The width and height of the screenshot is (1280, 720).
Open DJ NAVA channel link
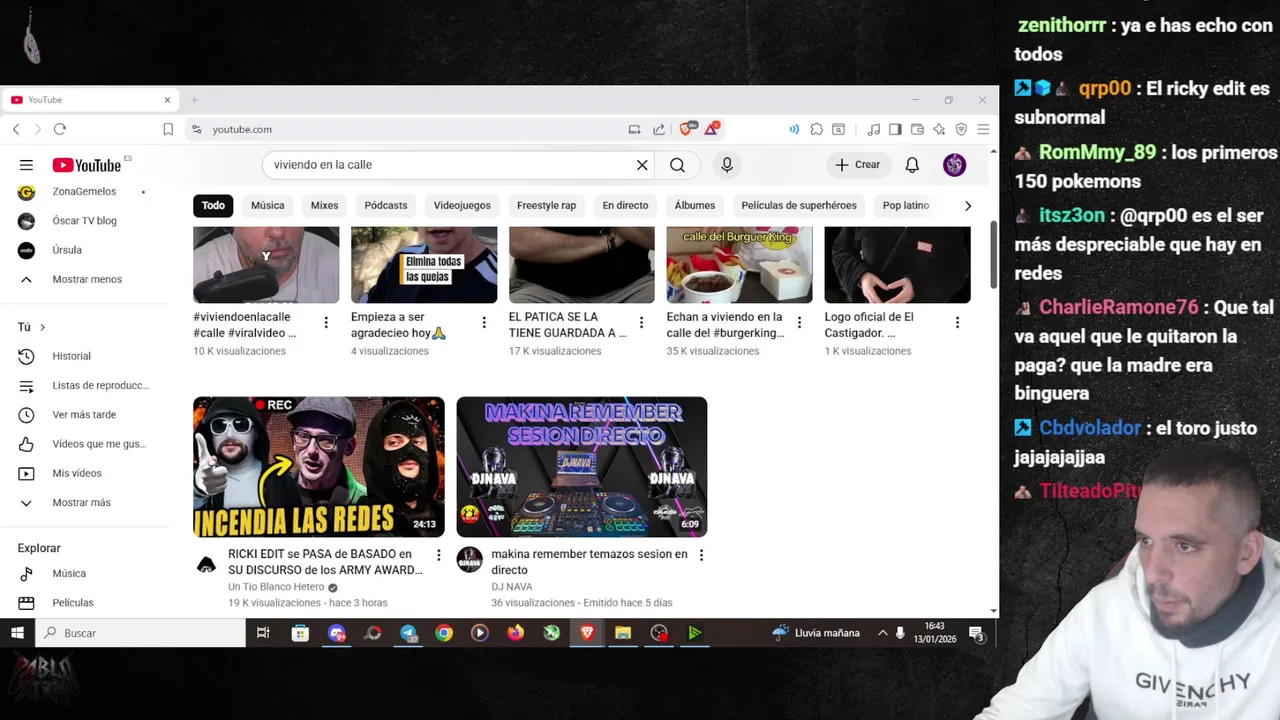click(x=512, y=587)
